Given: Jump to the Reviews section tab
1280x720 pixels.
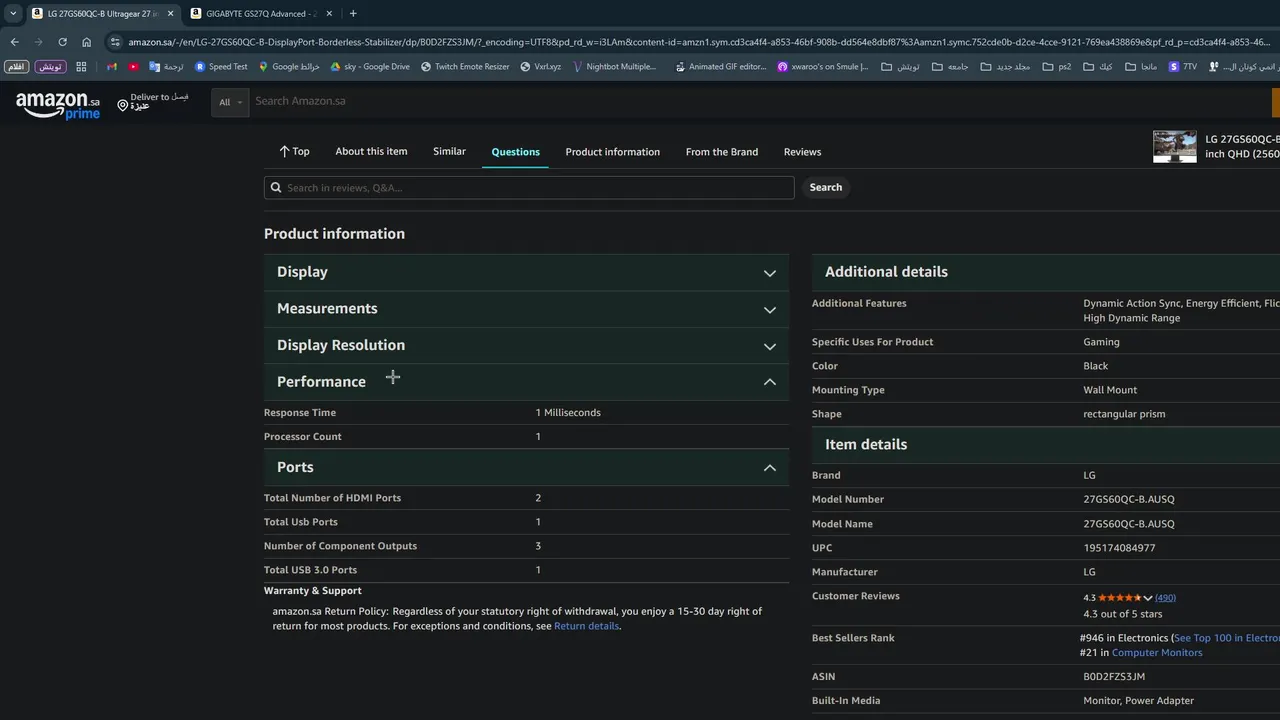Looking at the screenshot, I should (802, 152).
